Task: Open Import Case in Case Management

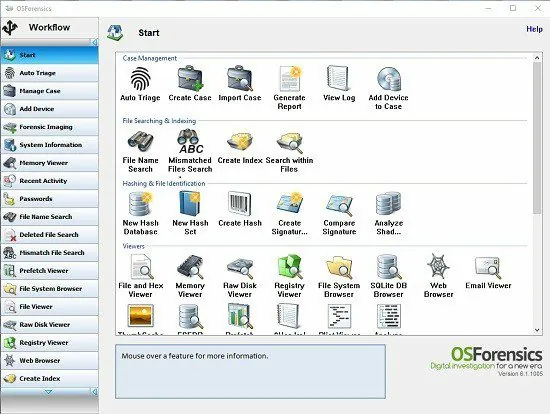Action: click(240, 79)
